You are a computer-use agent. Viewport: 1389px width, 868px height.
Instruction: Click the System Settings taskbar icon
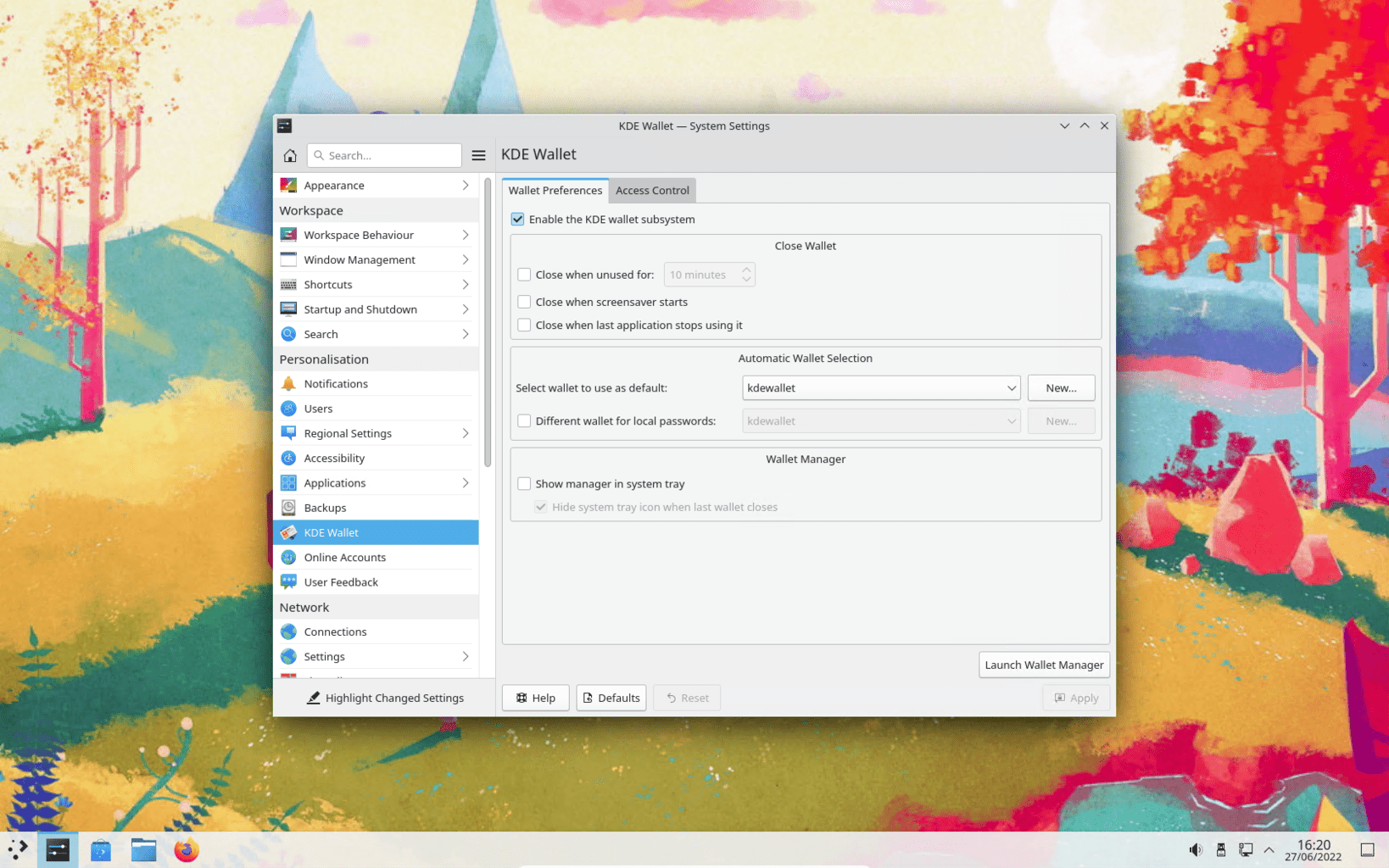click(58, 849)
